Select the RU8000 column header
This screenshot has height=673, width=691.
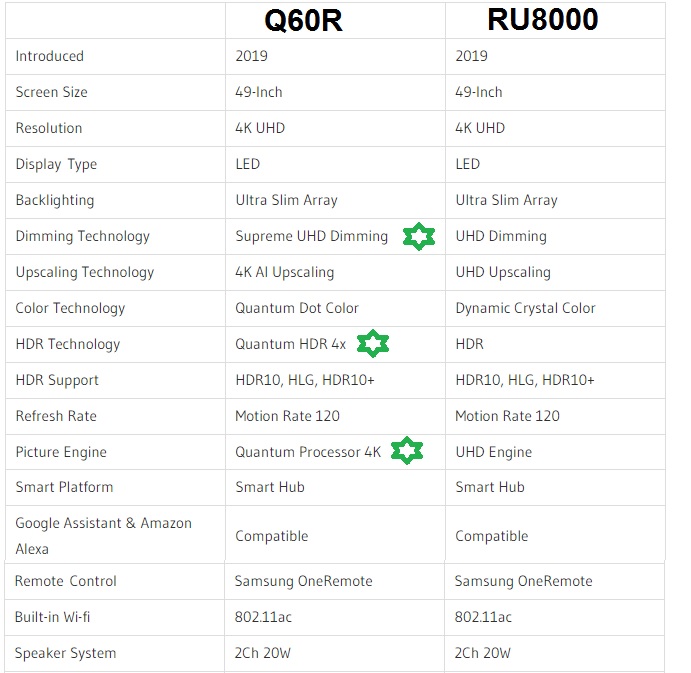point(542,20)
